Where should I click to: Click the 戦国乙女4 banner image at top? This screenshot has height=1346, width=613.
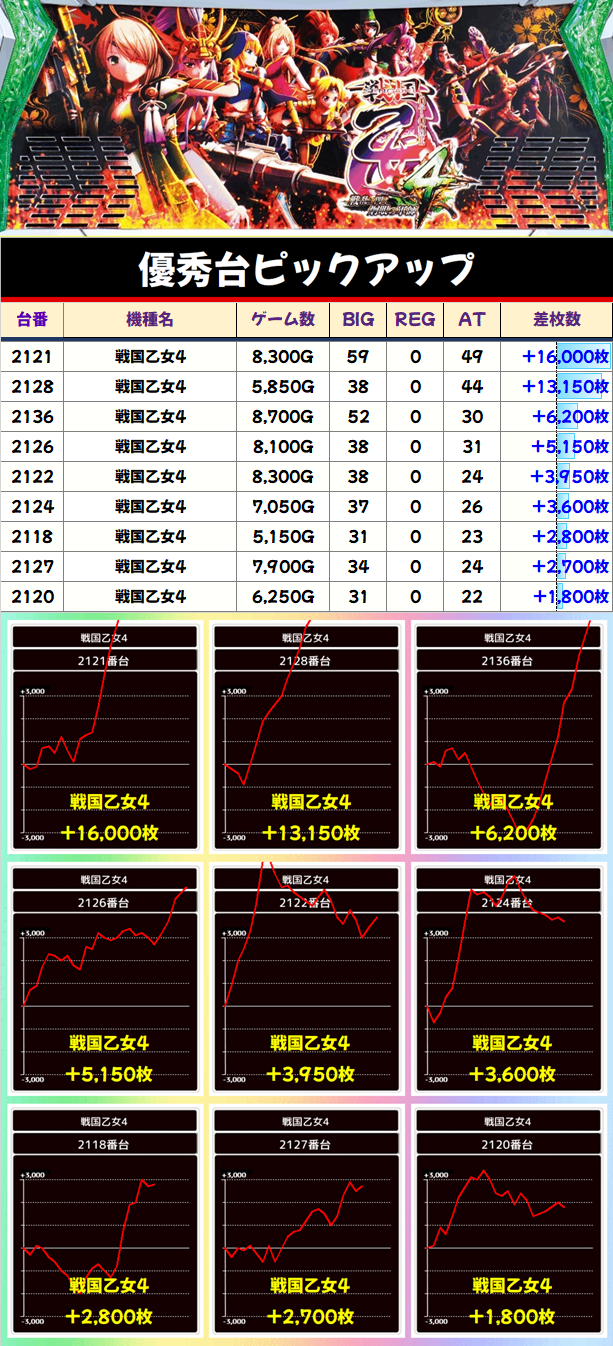(x=306, y=115)
